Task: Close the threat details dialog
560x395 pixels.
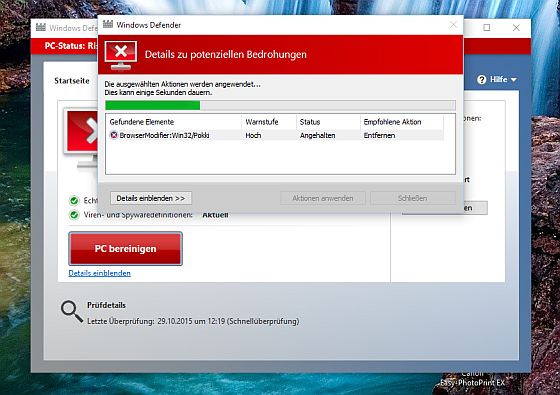Action: (453, 25)
